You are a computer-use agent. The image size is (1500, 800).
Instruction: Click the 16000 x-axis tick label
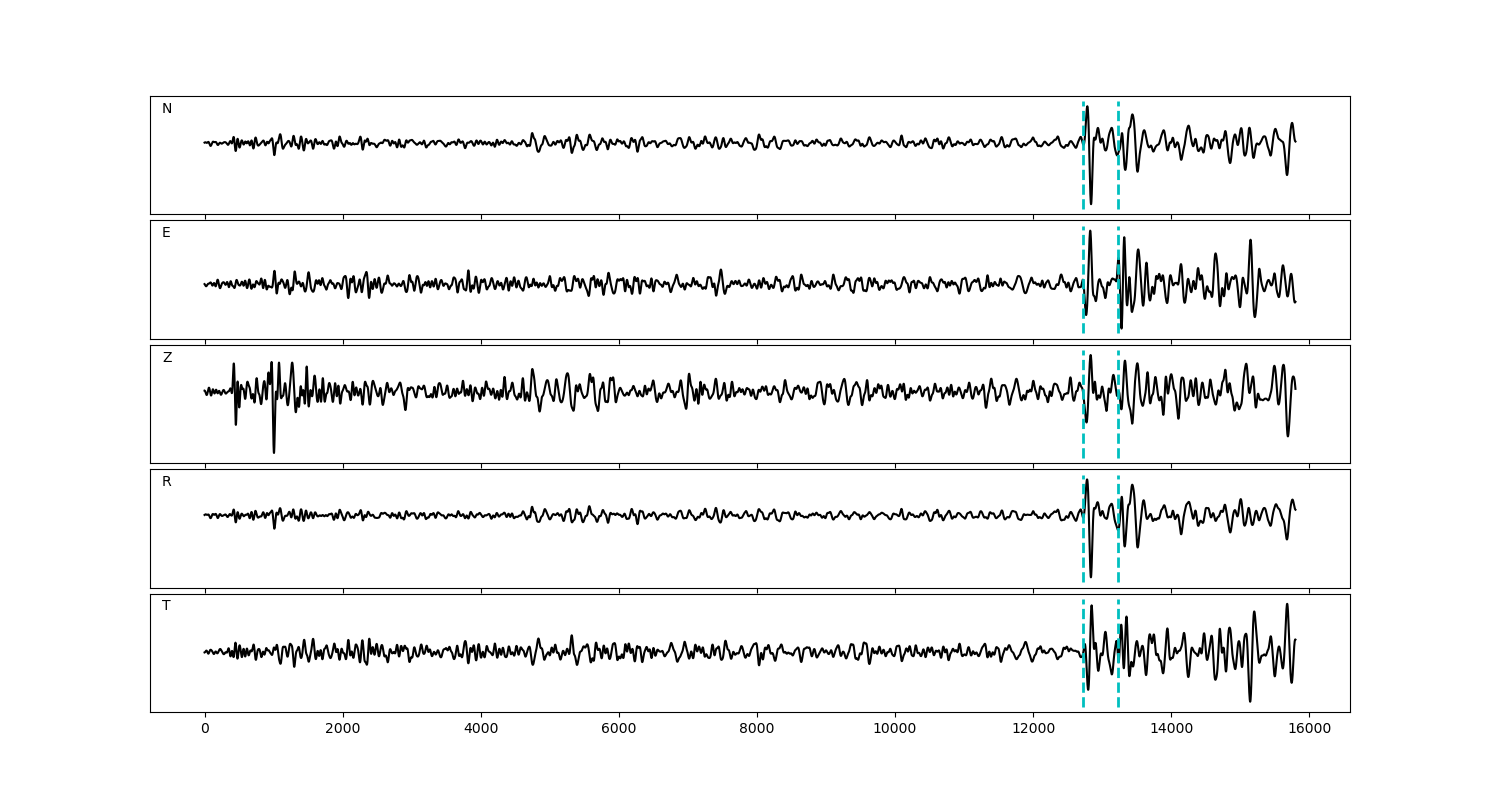pyautogui.click(x=1309, y=729)
